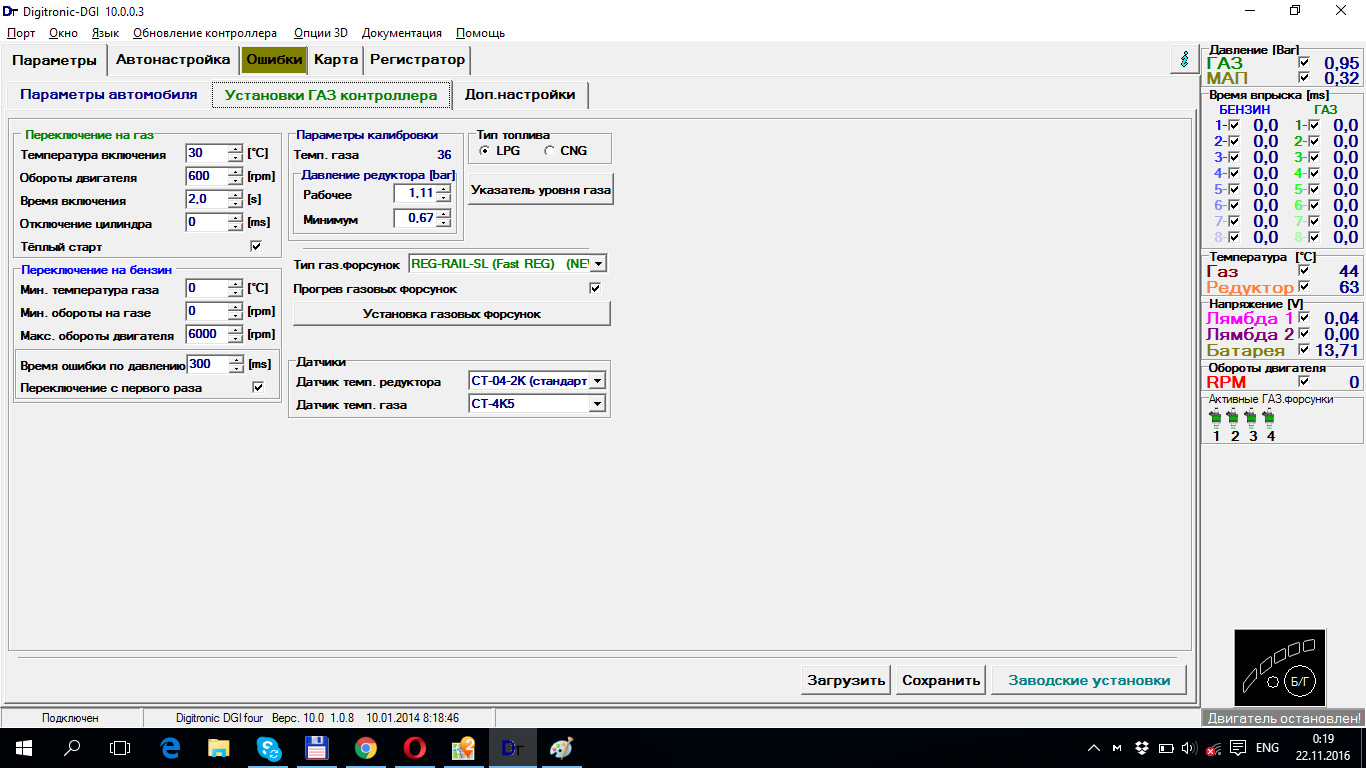
Task: Click the Загрузить button
Action: 846,680
